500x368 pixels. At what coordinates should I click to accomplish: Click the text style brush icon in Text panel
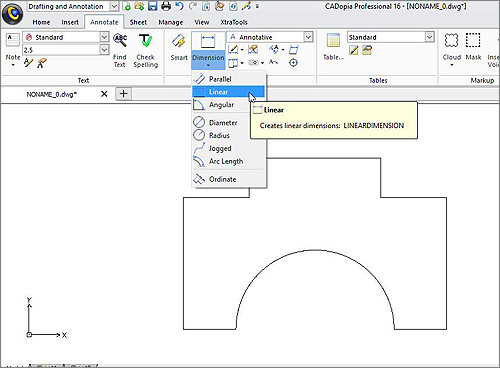coord(41,63)
